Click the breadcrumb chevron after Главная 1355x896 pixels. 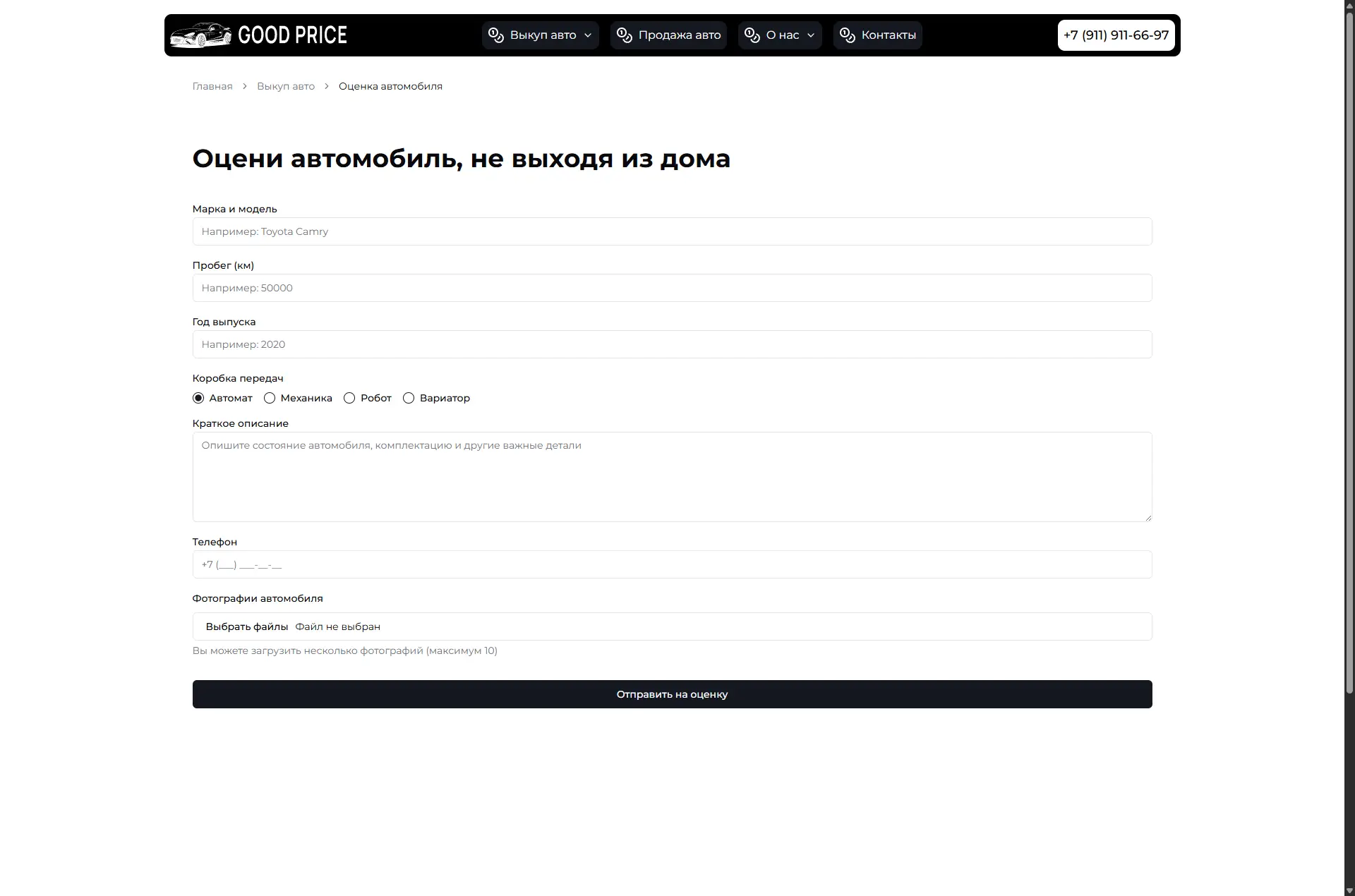pyautogui.click(x=244, y=86)
